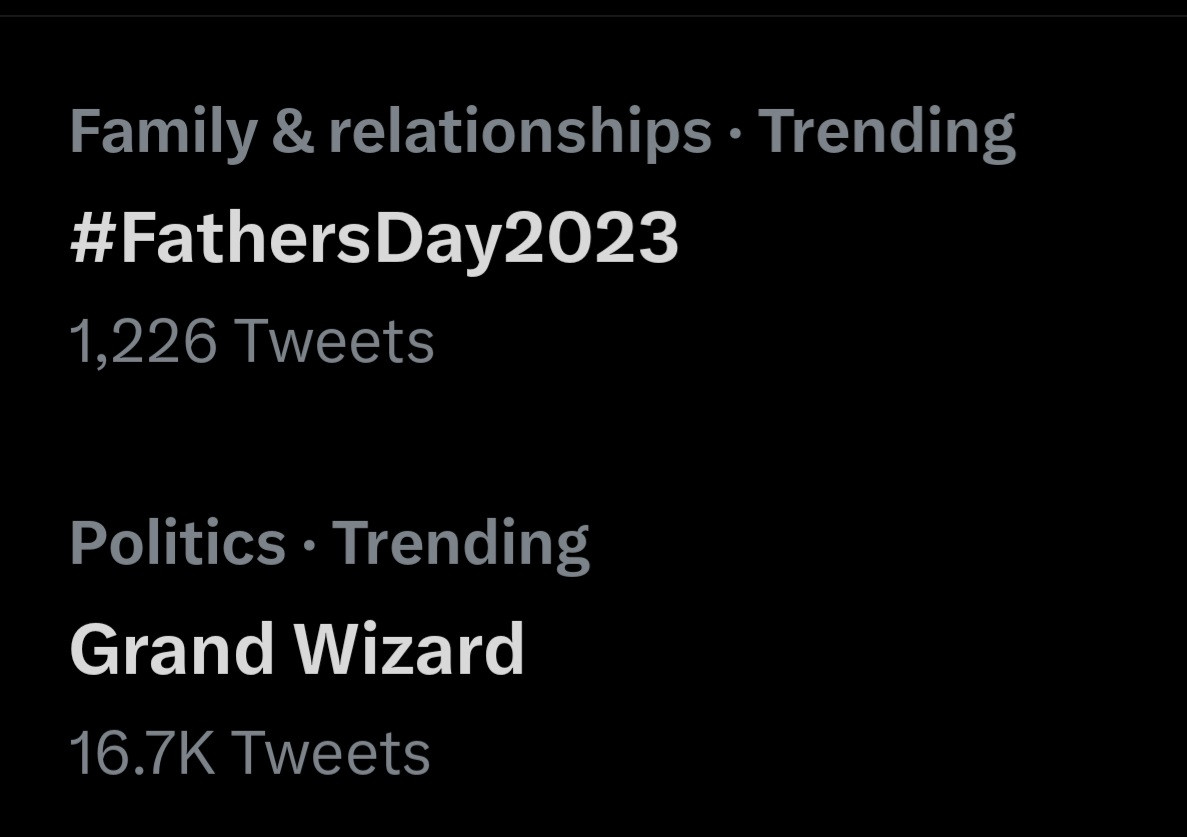This screenshot has height=837, width=1187.
Task: Tap the word "Trending" beside Family & relationships
Action: [x=886, y=133]
